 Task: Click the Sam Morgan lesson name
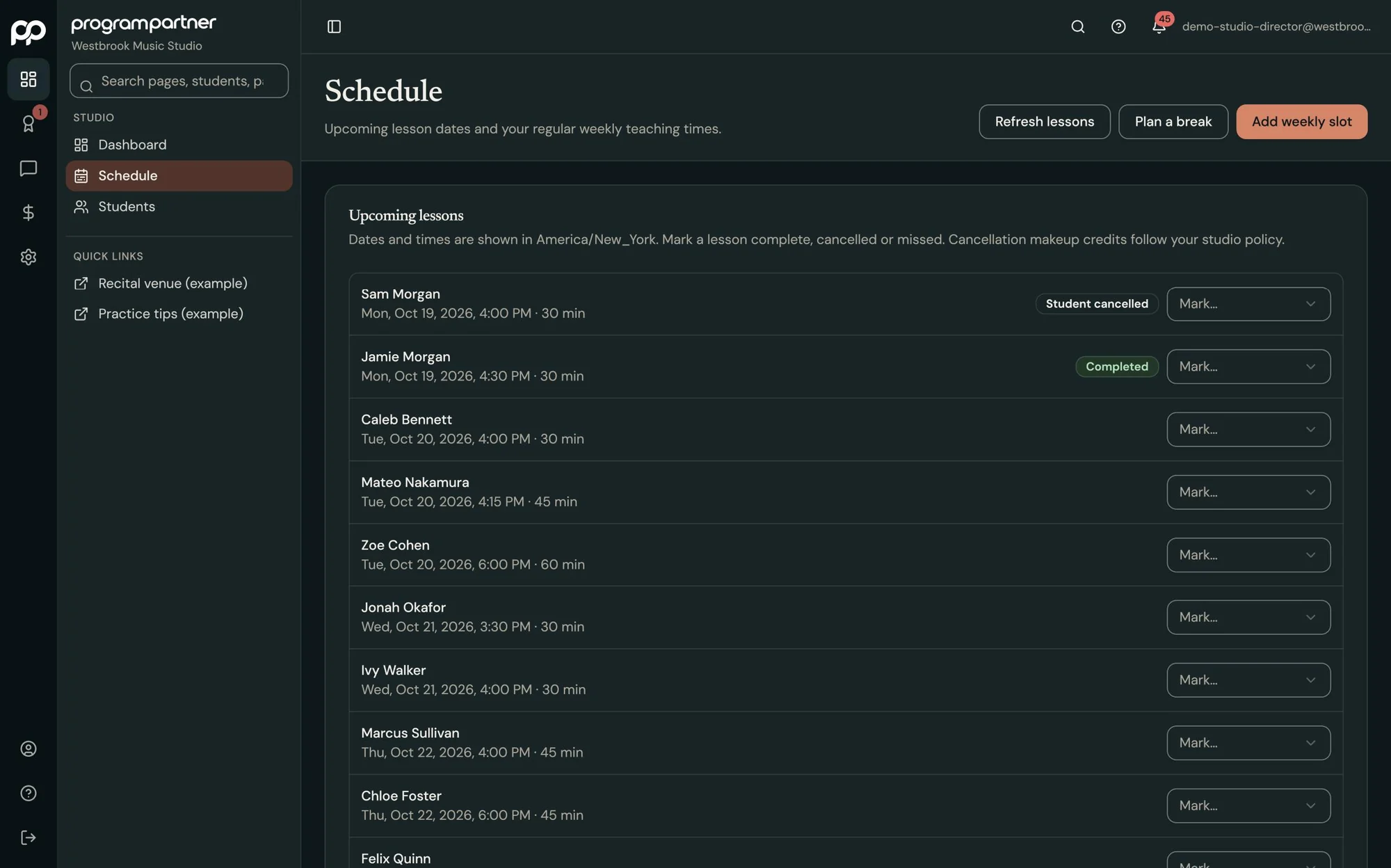[x=401, y=294]
